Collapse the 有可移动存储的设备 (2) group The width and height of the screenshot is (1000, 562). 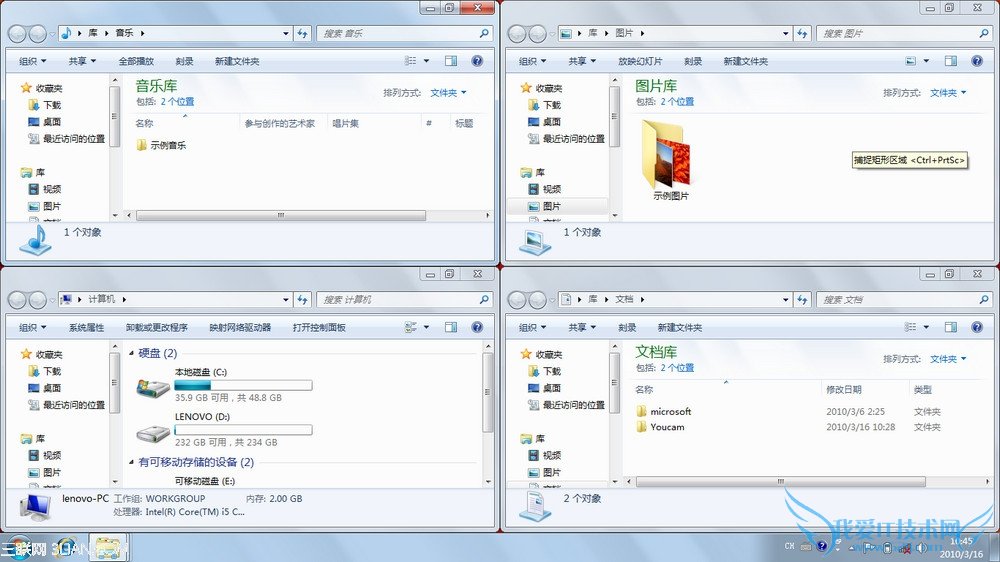(131, 462)
